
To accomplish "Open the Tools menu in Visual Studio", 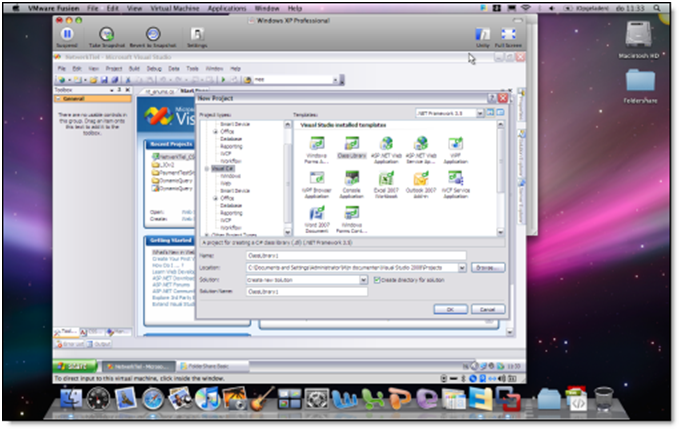I will point(192,69).
